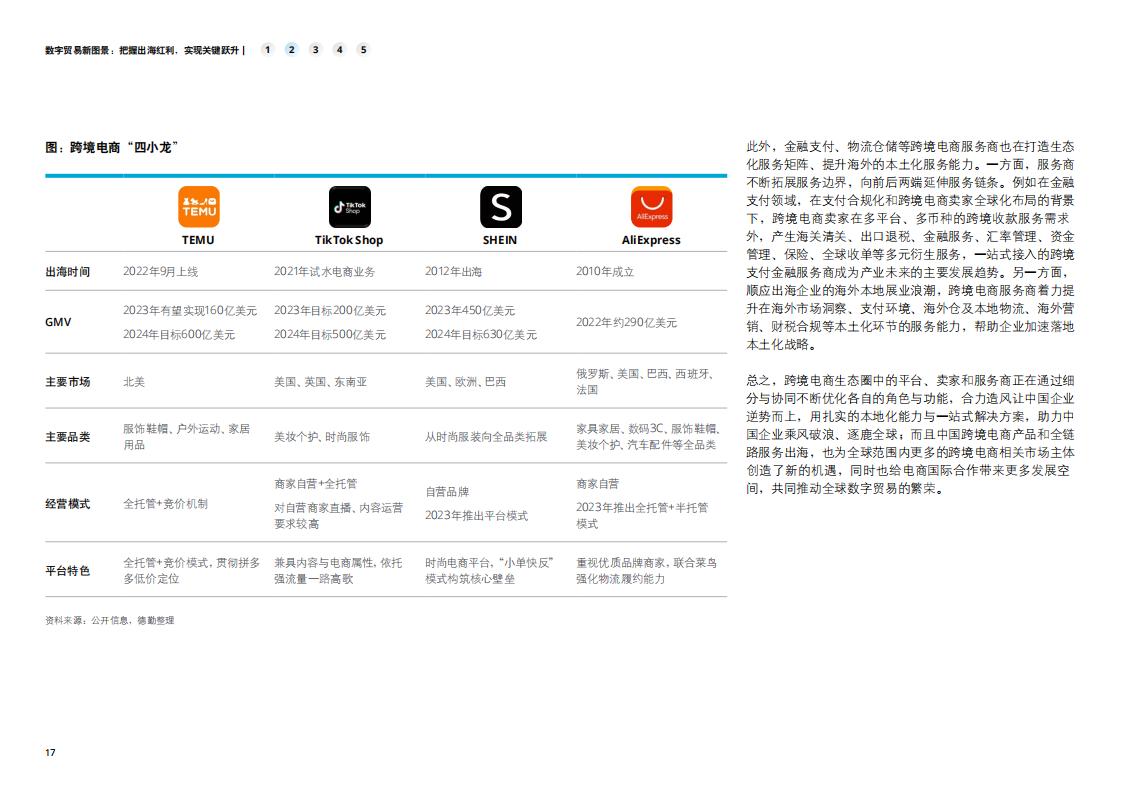
Task: Click the 出海时间 row header
Action: pyautogui.click(x=67, y=272)
